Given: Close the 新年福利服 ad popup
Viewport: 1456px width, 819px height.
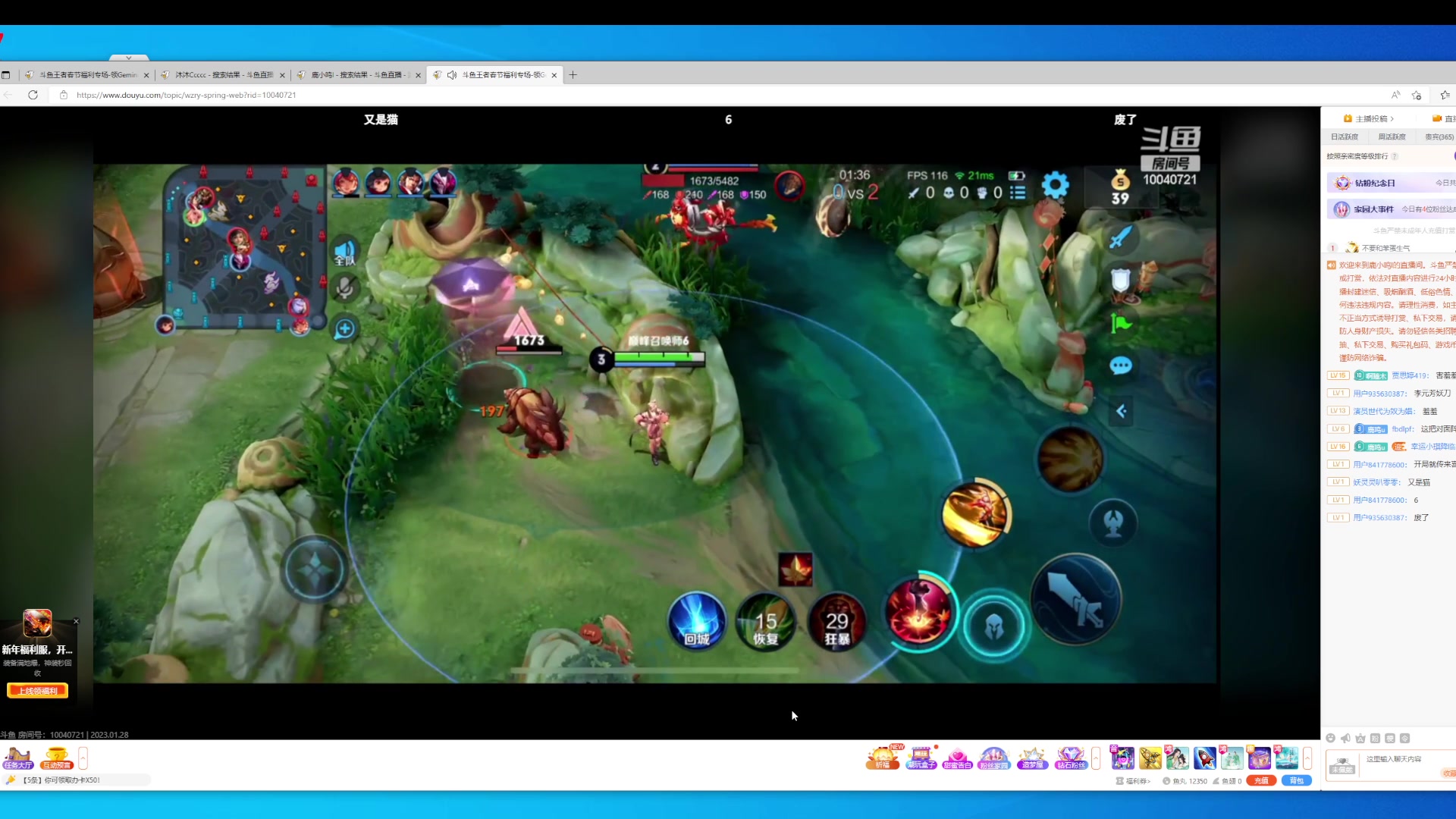Looking at the screenshot, I should [x=76, y=621].
